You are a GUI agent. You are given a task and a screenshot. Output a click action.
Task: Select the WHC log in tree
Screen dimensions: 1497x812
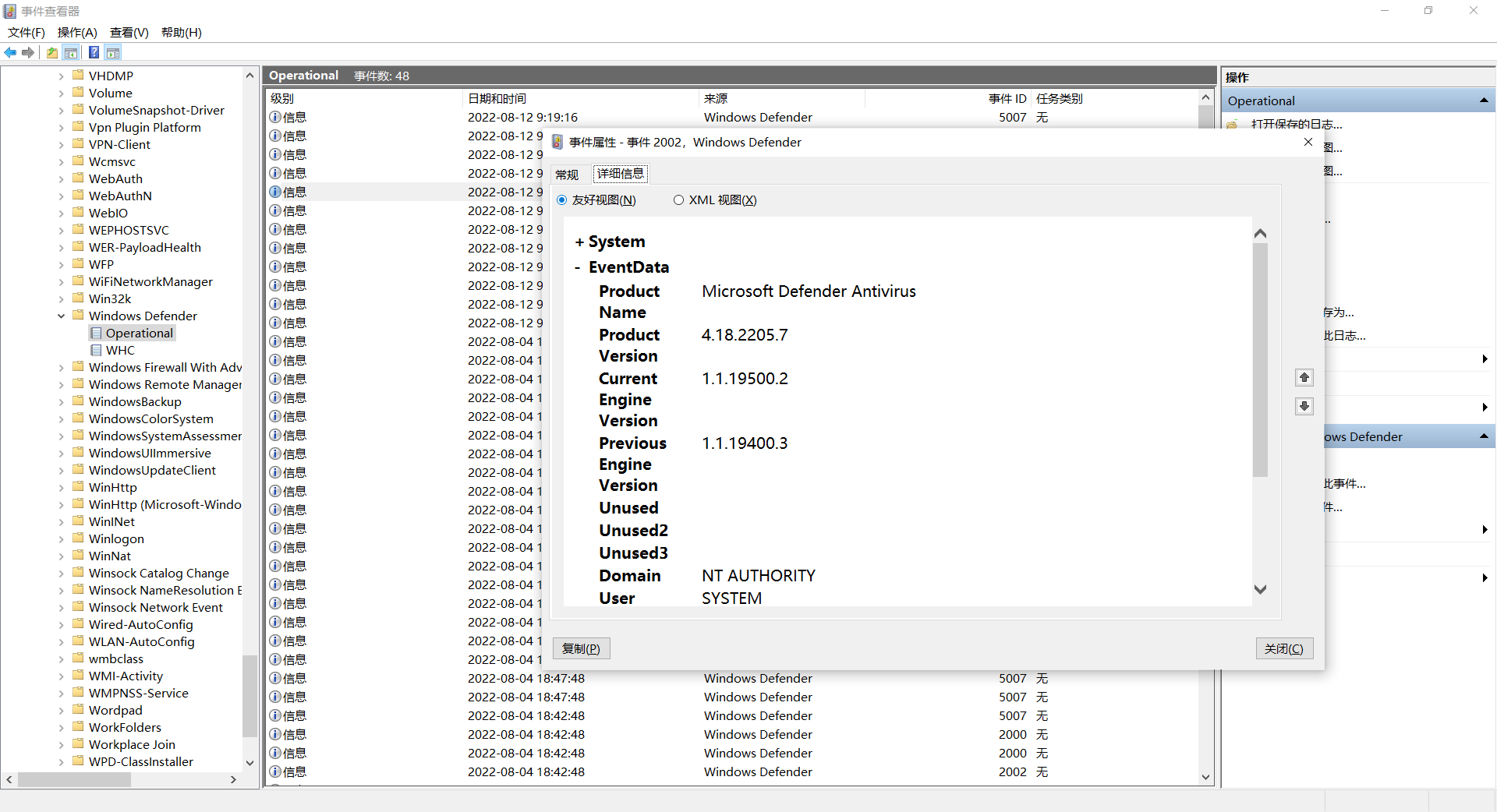tap(120, 351)
